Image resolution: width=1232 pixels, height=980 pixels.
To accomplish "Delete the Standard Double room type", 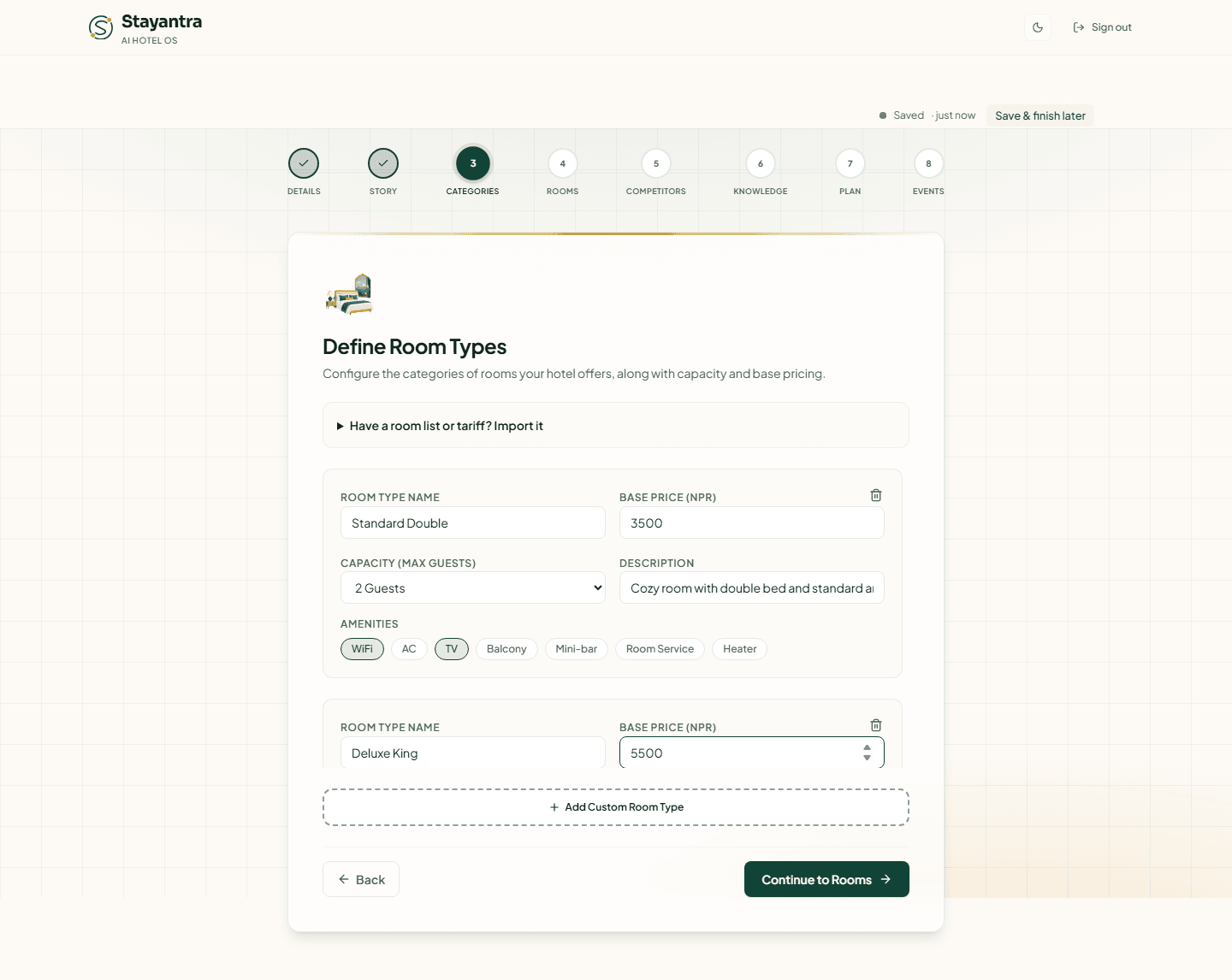I will (x=876, y=495).
